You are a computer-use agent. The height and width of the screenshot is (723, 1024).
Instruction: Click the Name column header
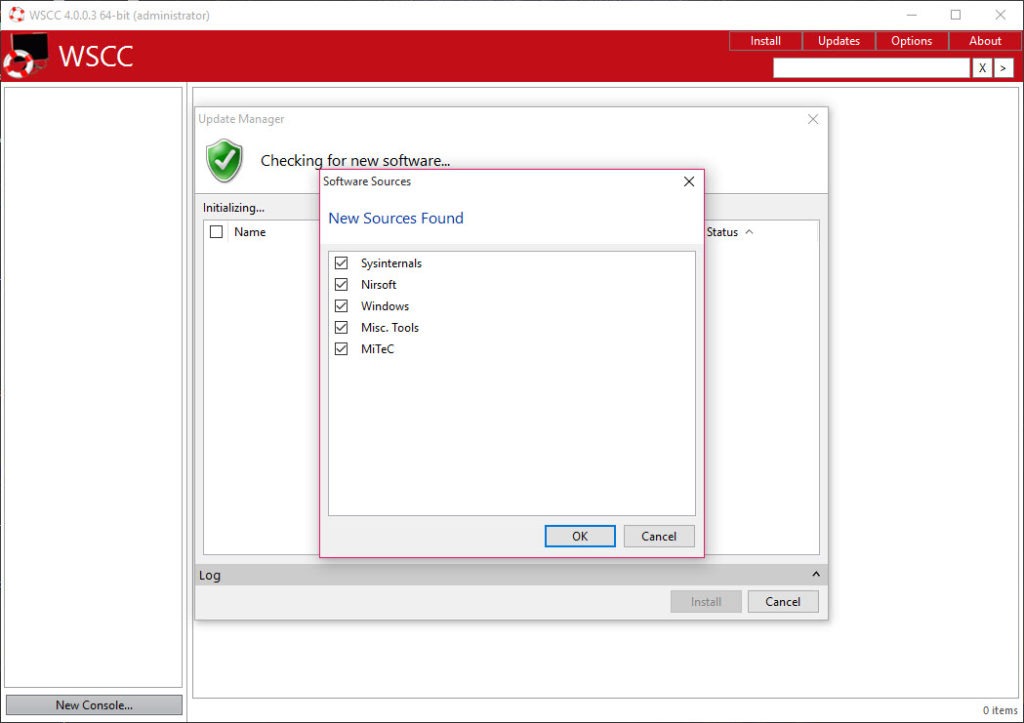(x=249, y=232)
